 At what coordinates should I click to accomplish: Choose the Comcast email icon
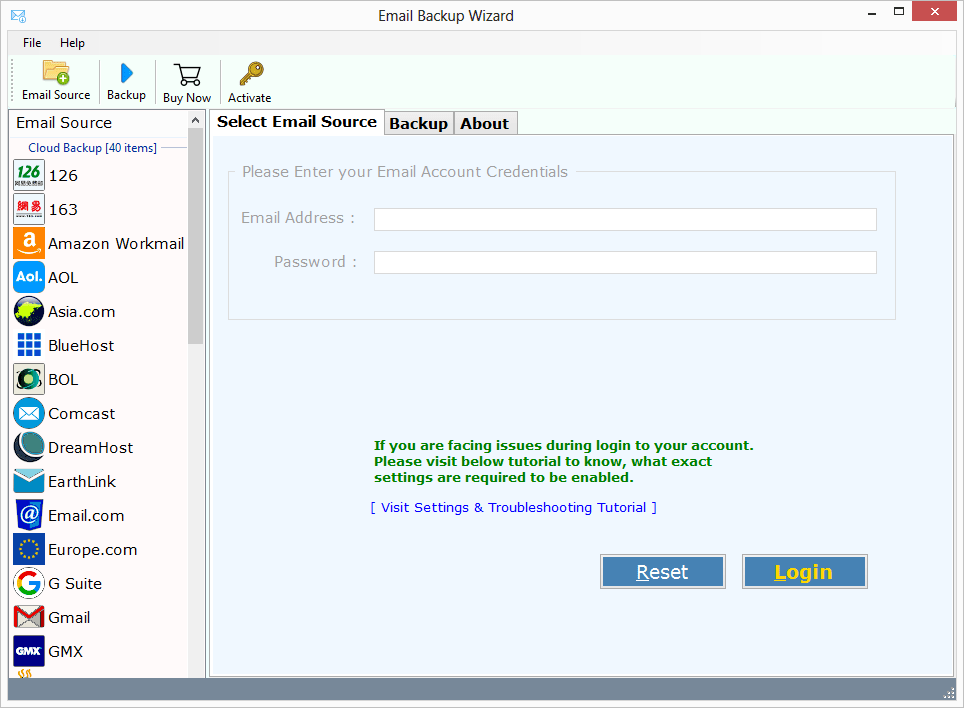[28, 413]
